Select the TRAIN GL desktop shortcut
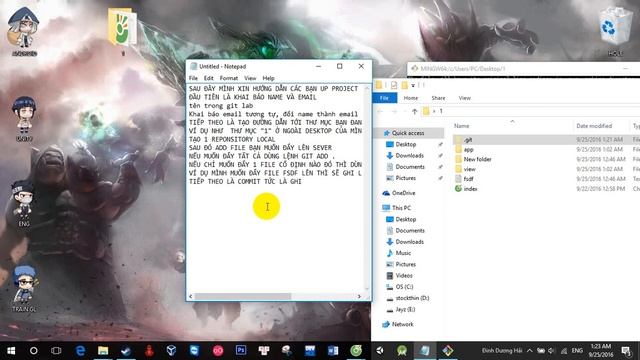This screenshot has width=640, height=360. (24, 289)
